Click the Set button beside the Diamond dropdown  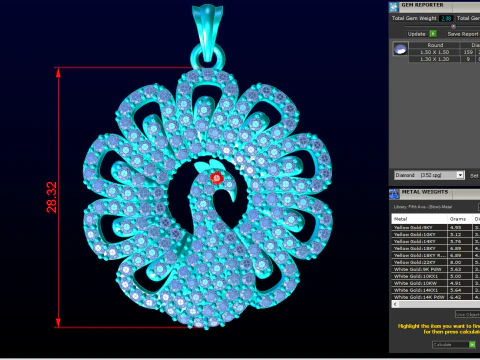(474, 175)
